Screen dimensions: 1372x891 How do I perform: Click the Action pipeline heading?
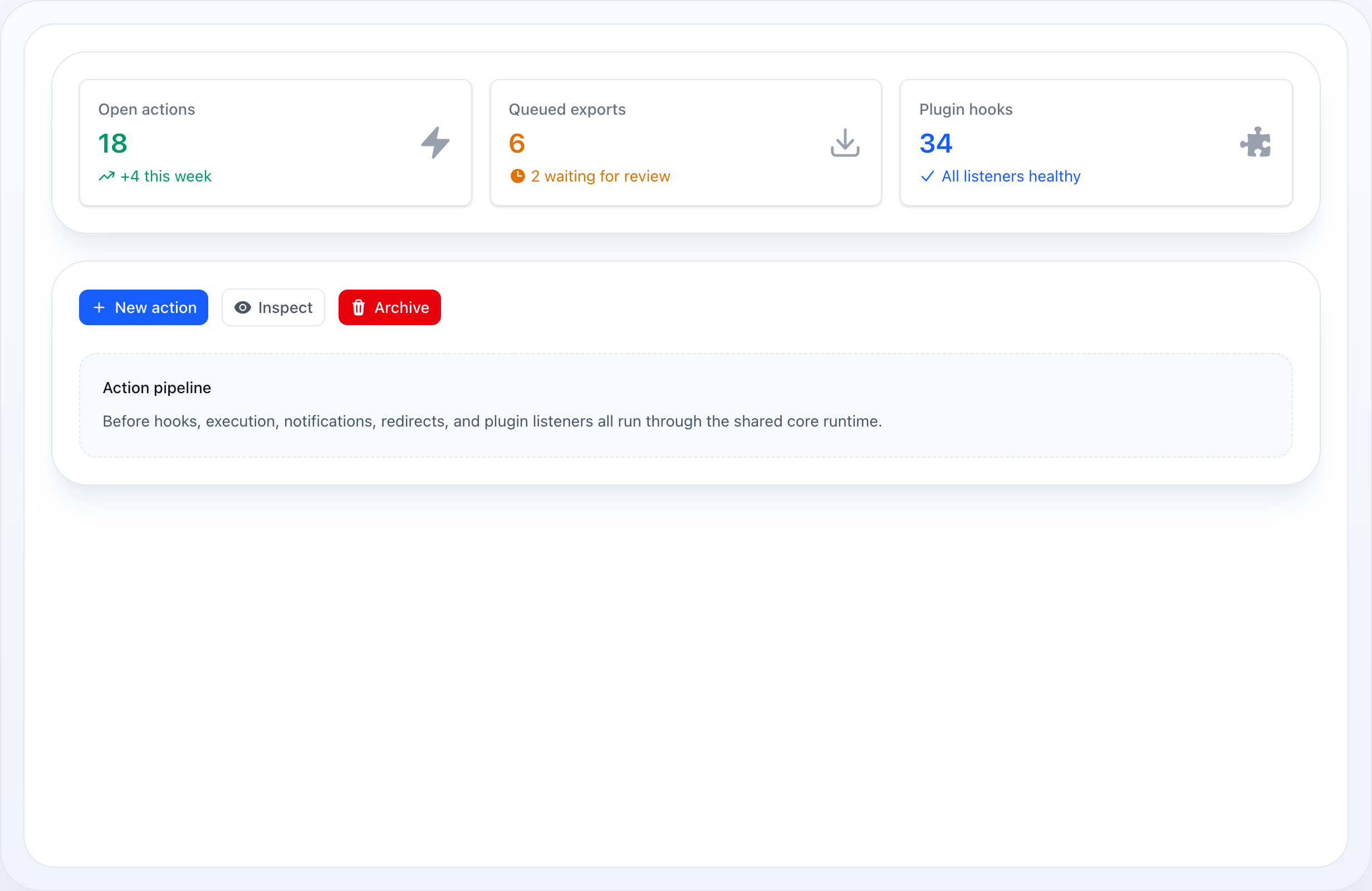click(x=157, y=388)
